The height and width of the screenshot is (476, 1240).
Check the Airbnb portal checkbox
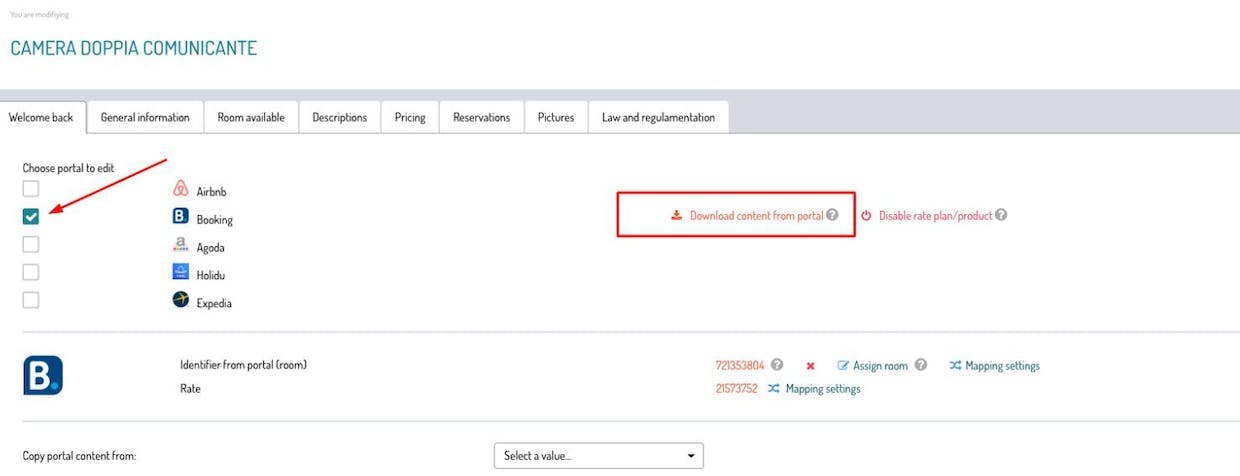[31, 188]
